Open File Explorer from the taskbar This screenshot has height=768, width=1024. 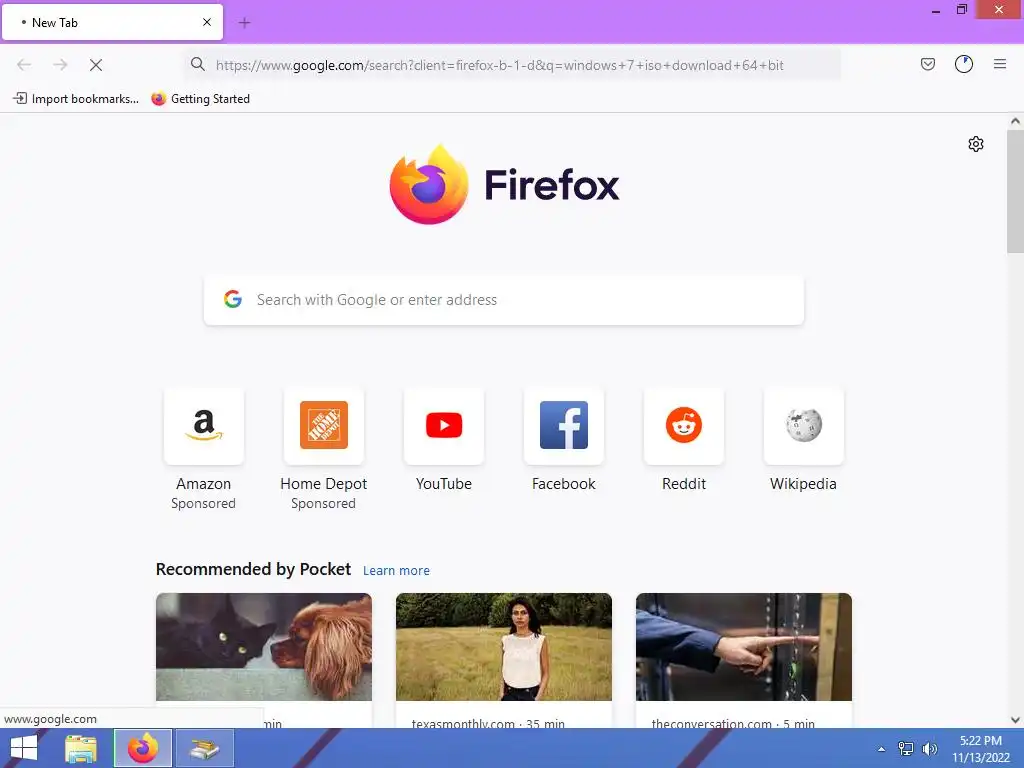pyautogui.click(x=81, y=748)
